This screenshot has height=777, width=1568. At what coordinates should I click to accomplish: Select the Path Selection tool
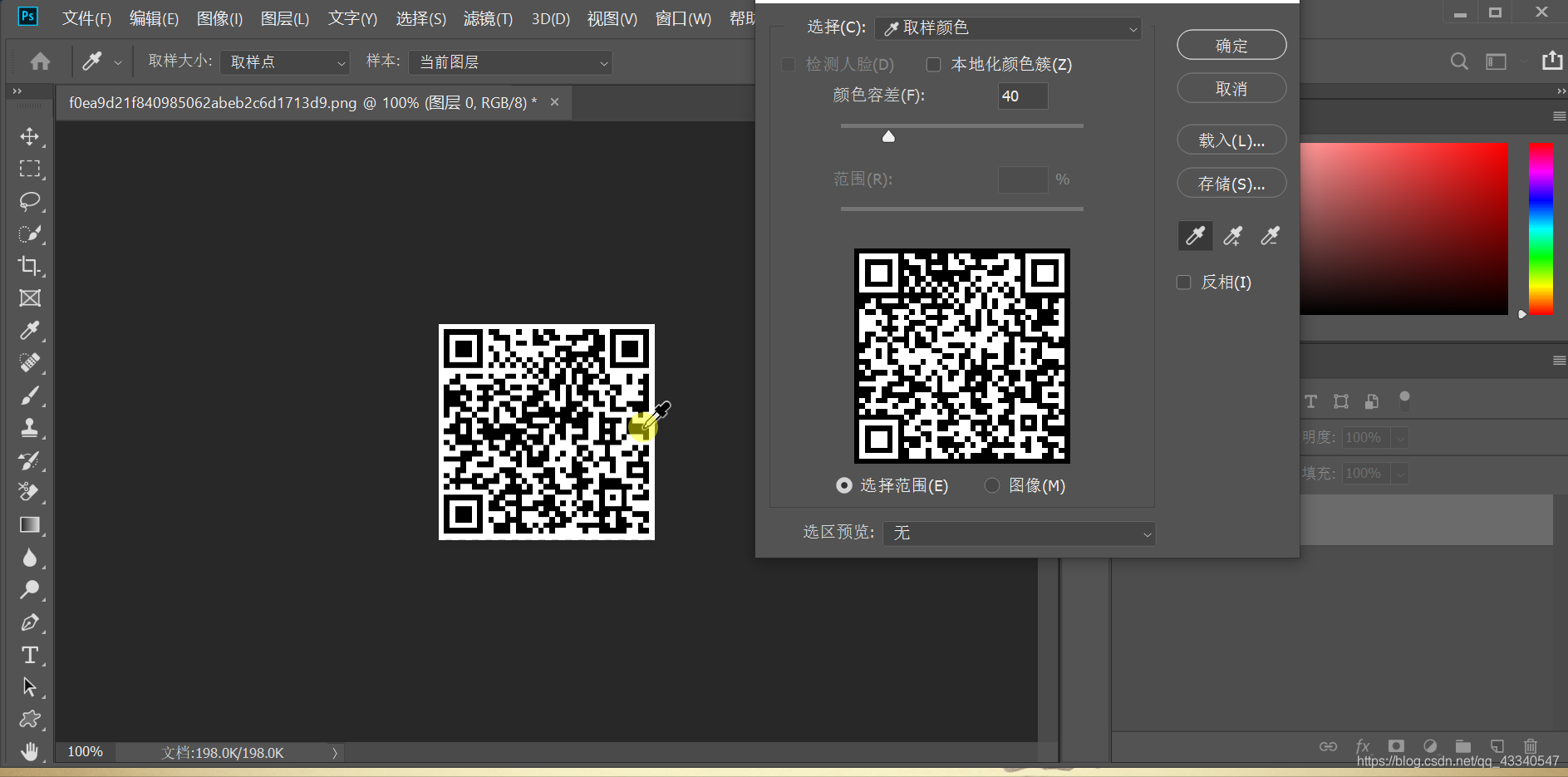(x=30, y=687)
